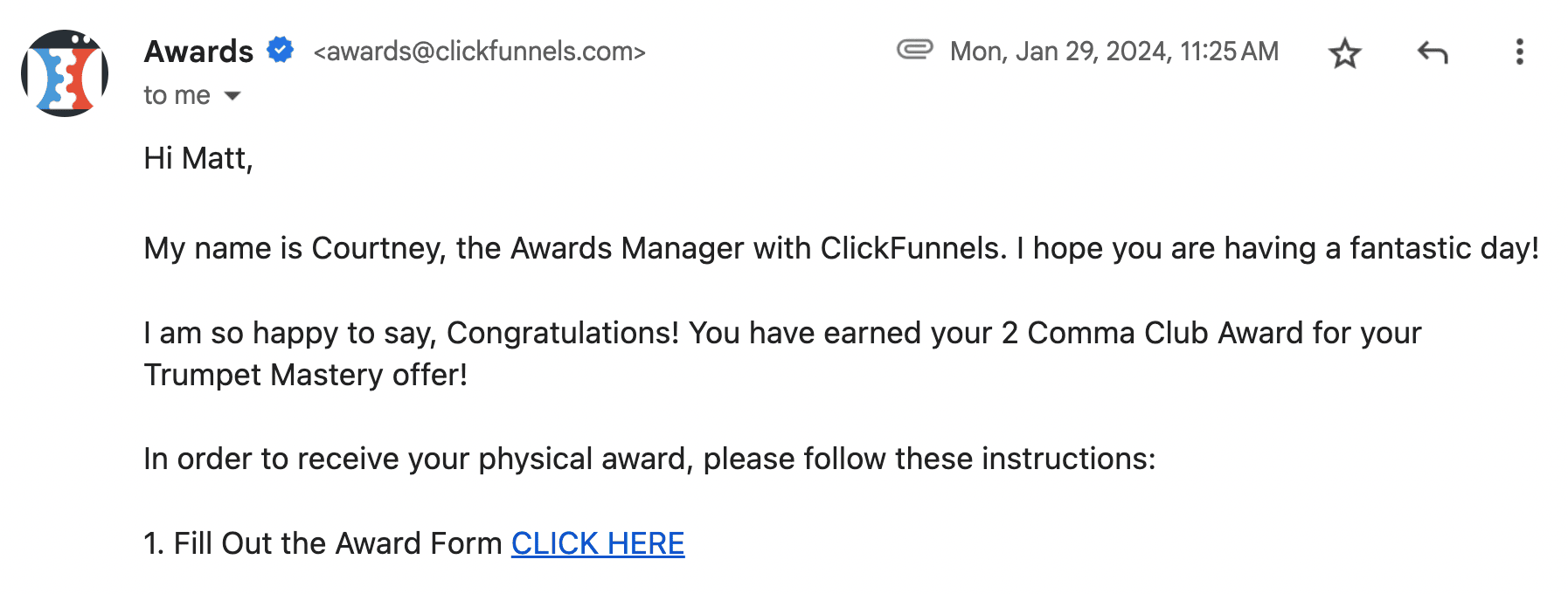Click the "to me" recipient text
This screenshot has width=1568, height=594.
(x=177, y=95)
